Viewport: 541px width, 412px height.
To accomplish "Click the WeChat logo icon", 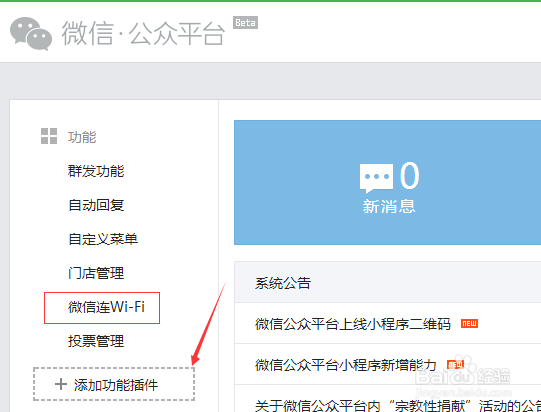I will tap(31, 33).
